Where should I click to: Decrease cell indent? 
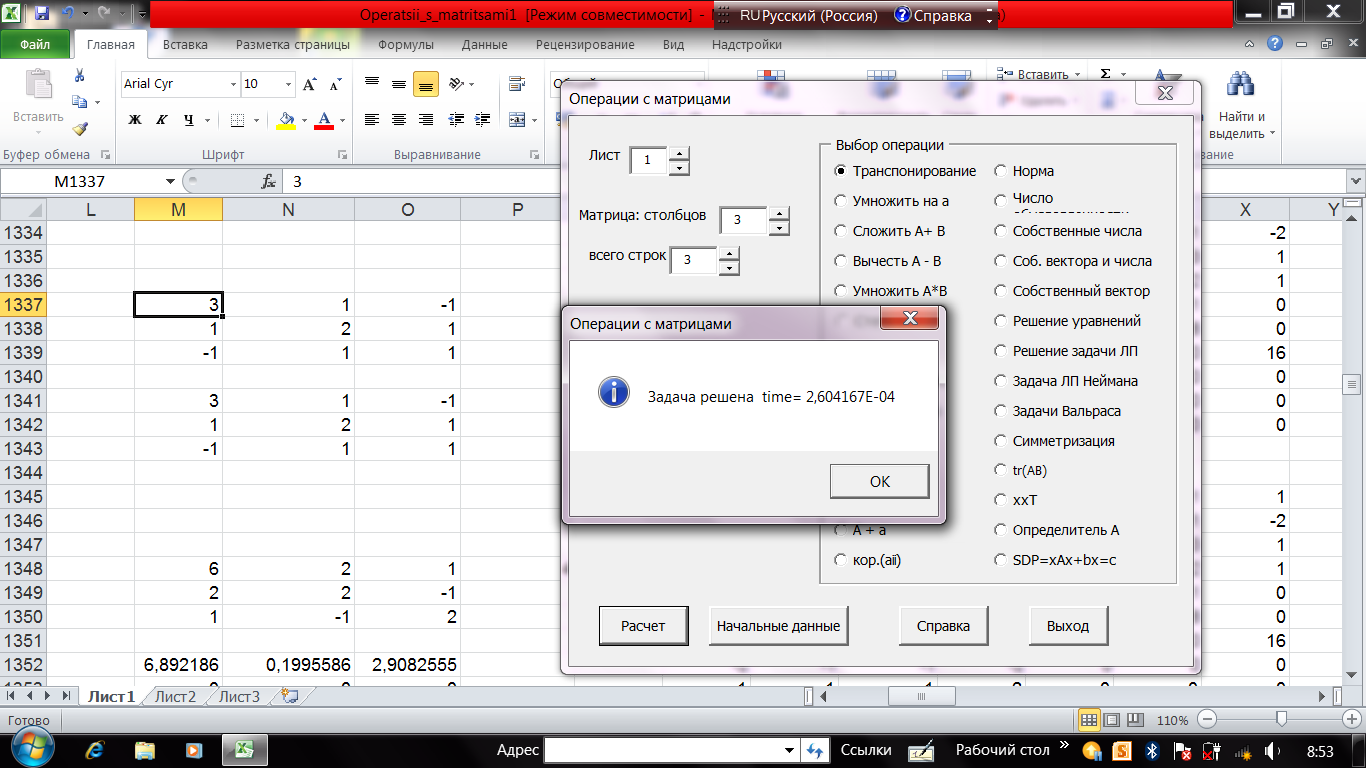pyautogui.click(x=457, y=120)
